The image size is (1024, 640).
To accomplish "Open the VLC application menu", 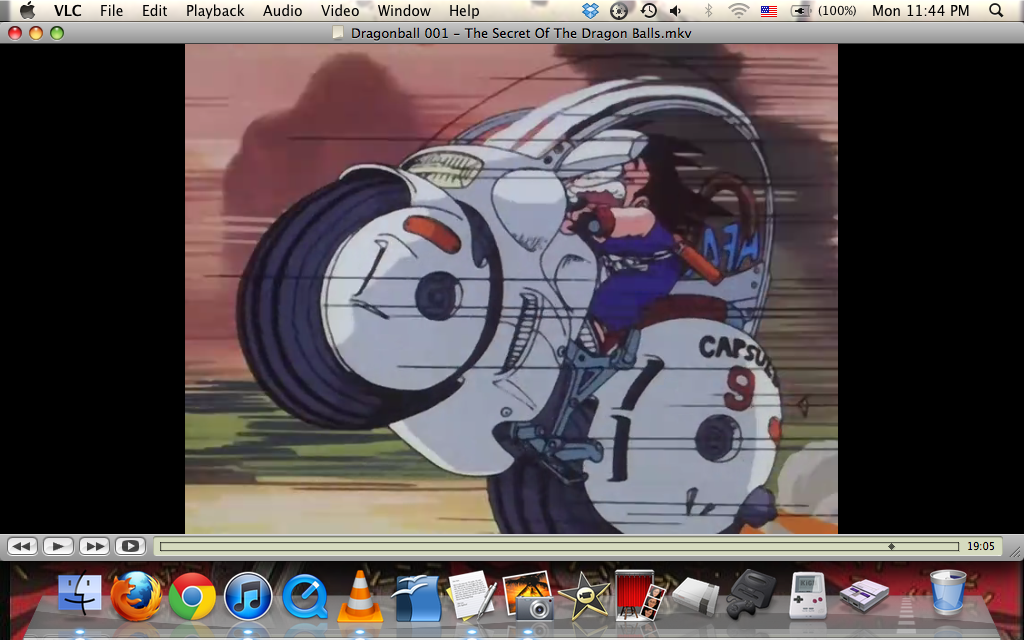I will (x=67, y=10).
